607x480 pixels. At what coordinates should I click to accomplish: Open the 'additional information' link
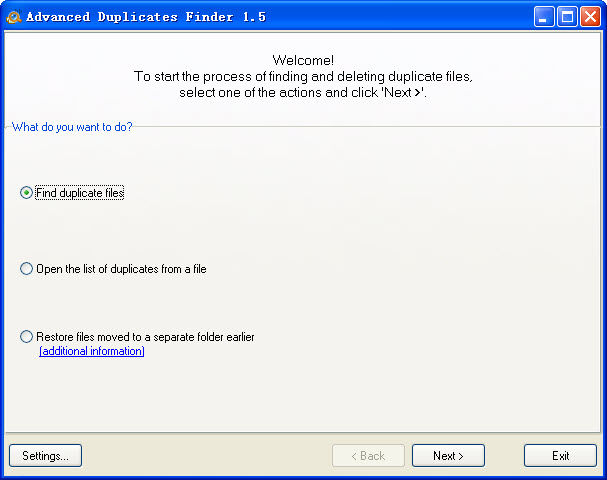[x=92, y=351]
